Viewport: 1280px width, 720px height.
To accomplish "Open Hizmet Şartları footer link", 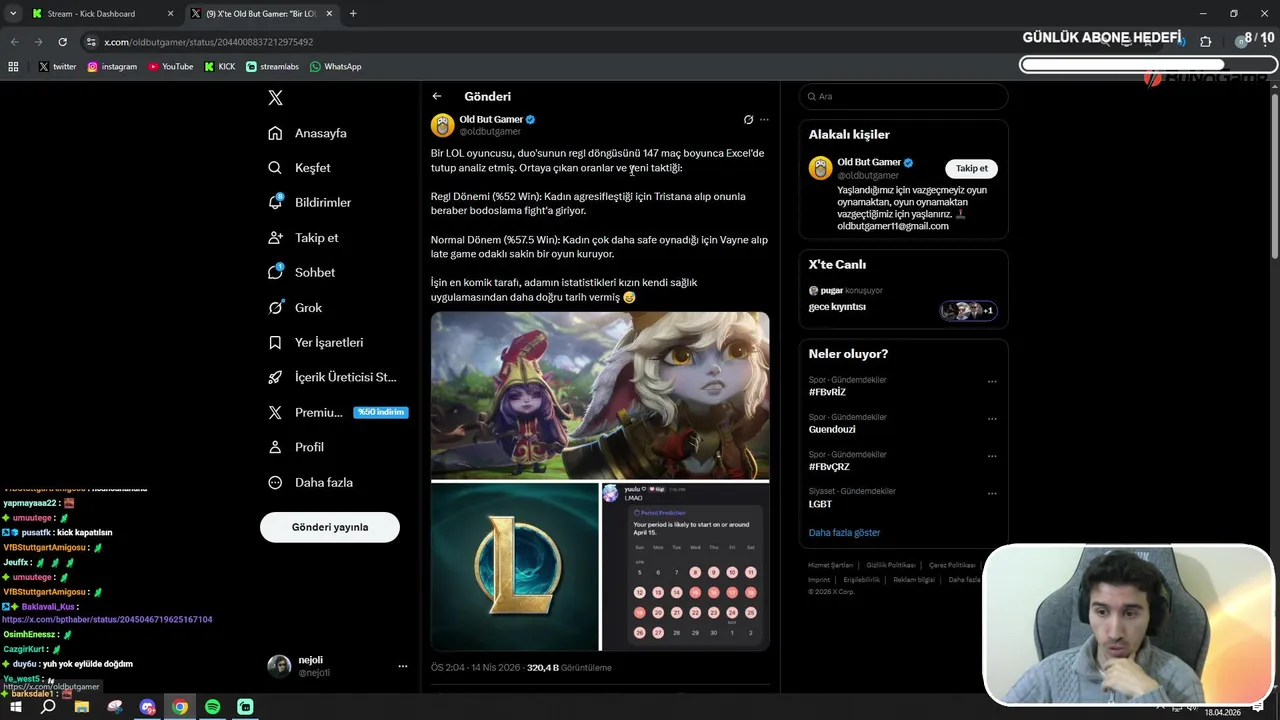I will point(830,565).
